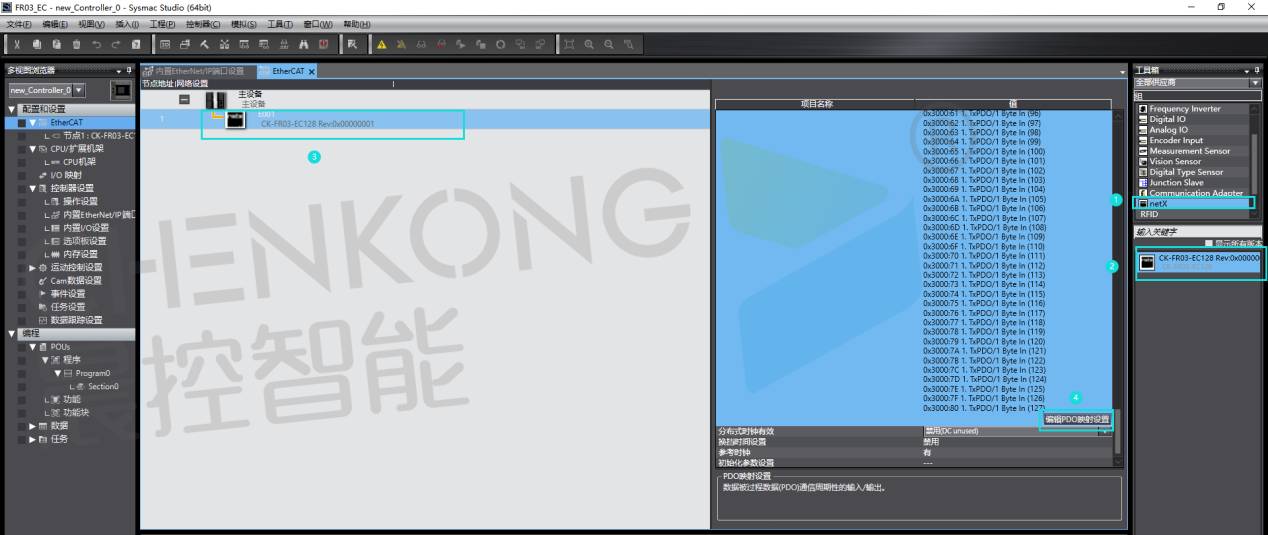Screen dimensions: 1268x535
Task: Select the CK-FR03-EC128 slave device icon
Action: pos(235,120)
